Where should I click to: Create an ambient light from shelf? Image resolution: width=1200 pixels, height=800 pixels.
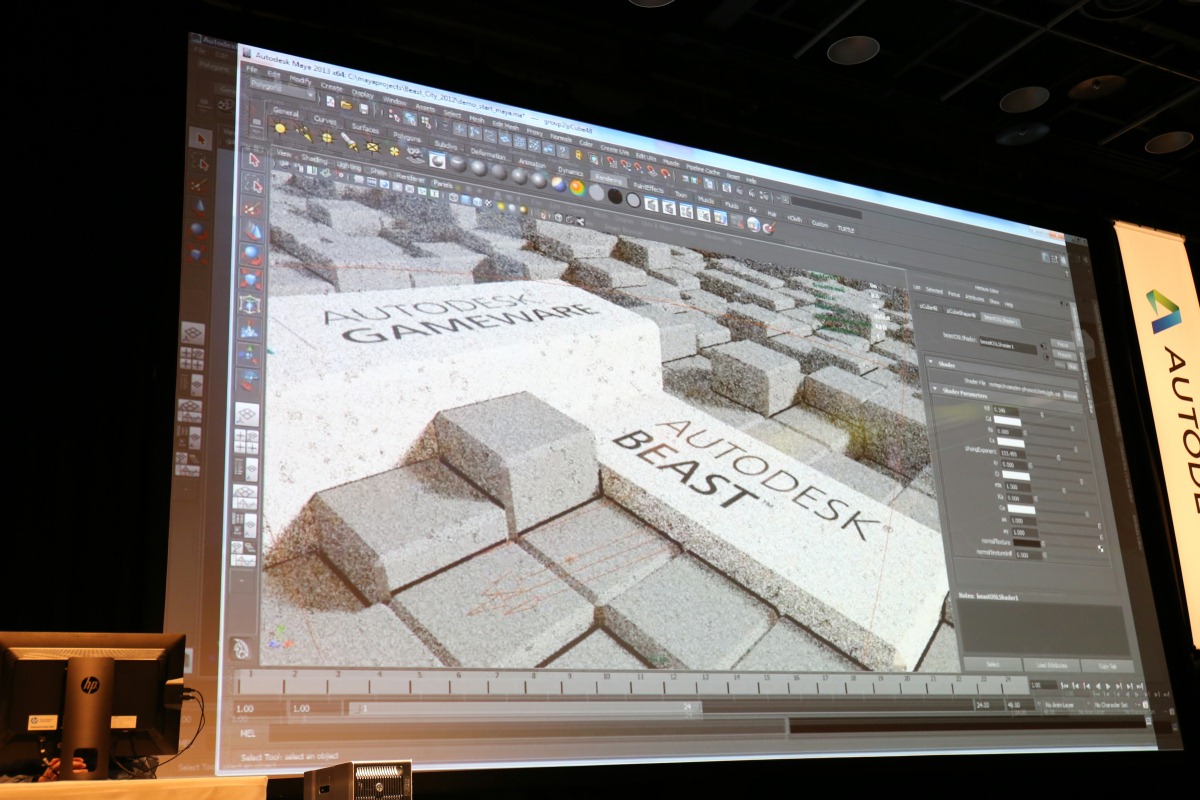tap(279, 128)
